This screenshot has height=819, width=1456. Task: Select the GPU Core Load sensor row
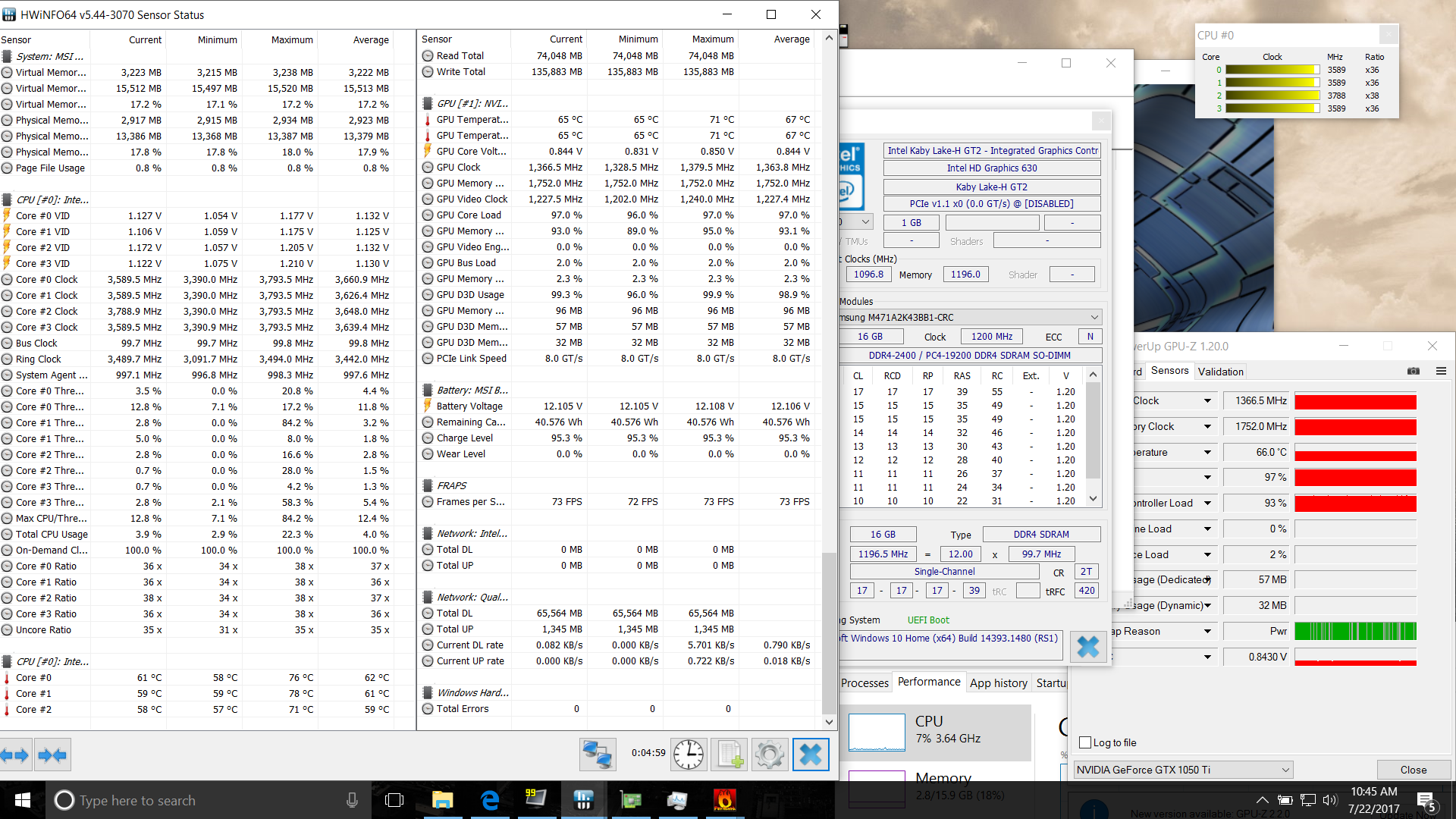point(617,215)
